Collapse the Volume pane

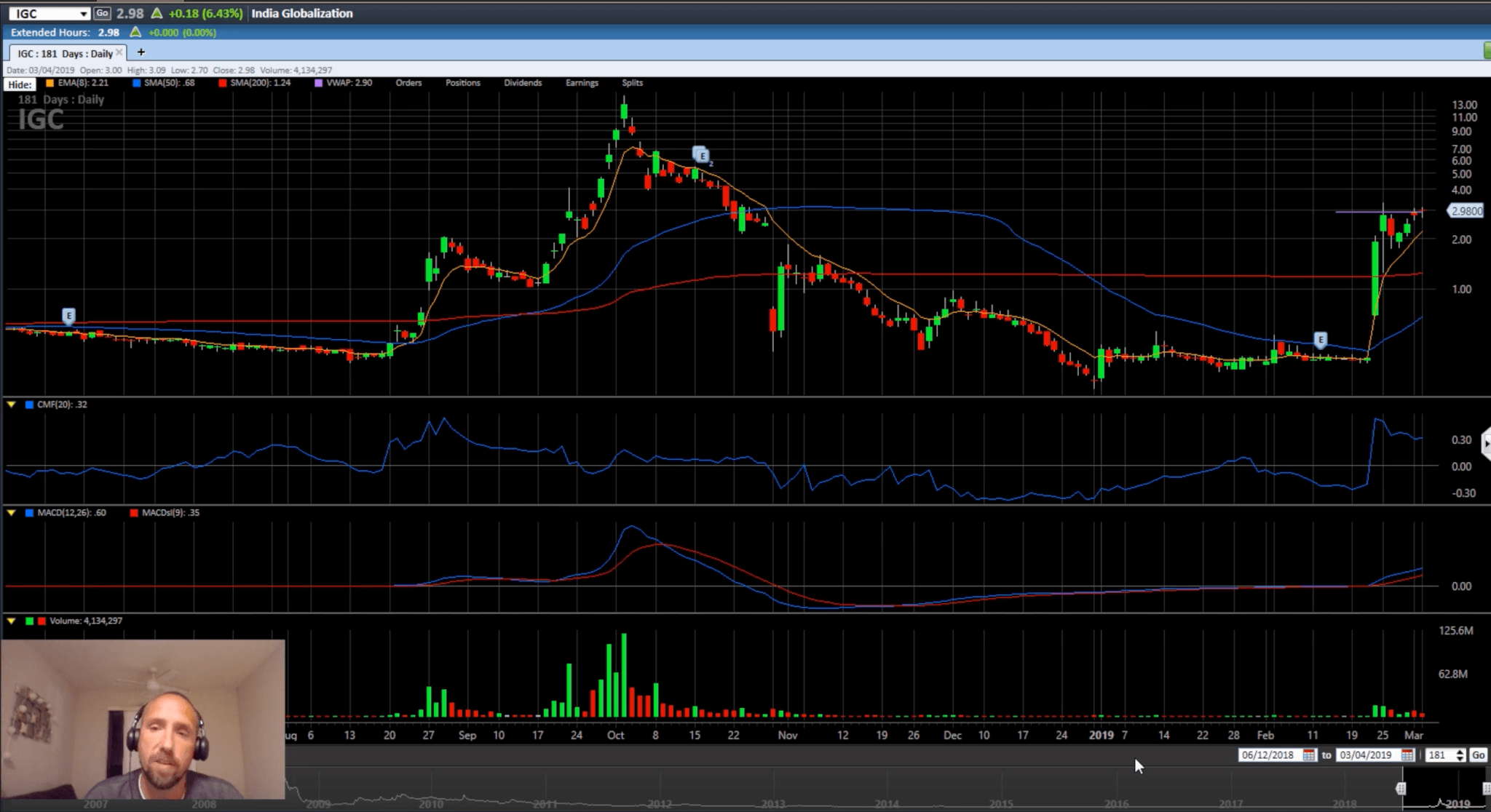10,621
